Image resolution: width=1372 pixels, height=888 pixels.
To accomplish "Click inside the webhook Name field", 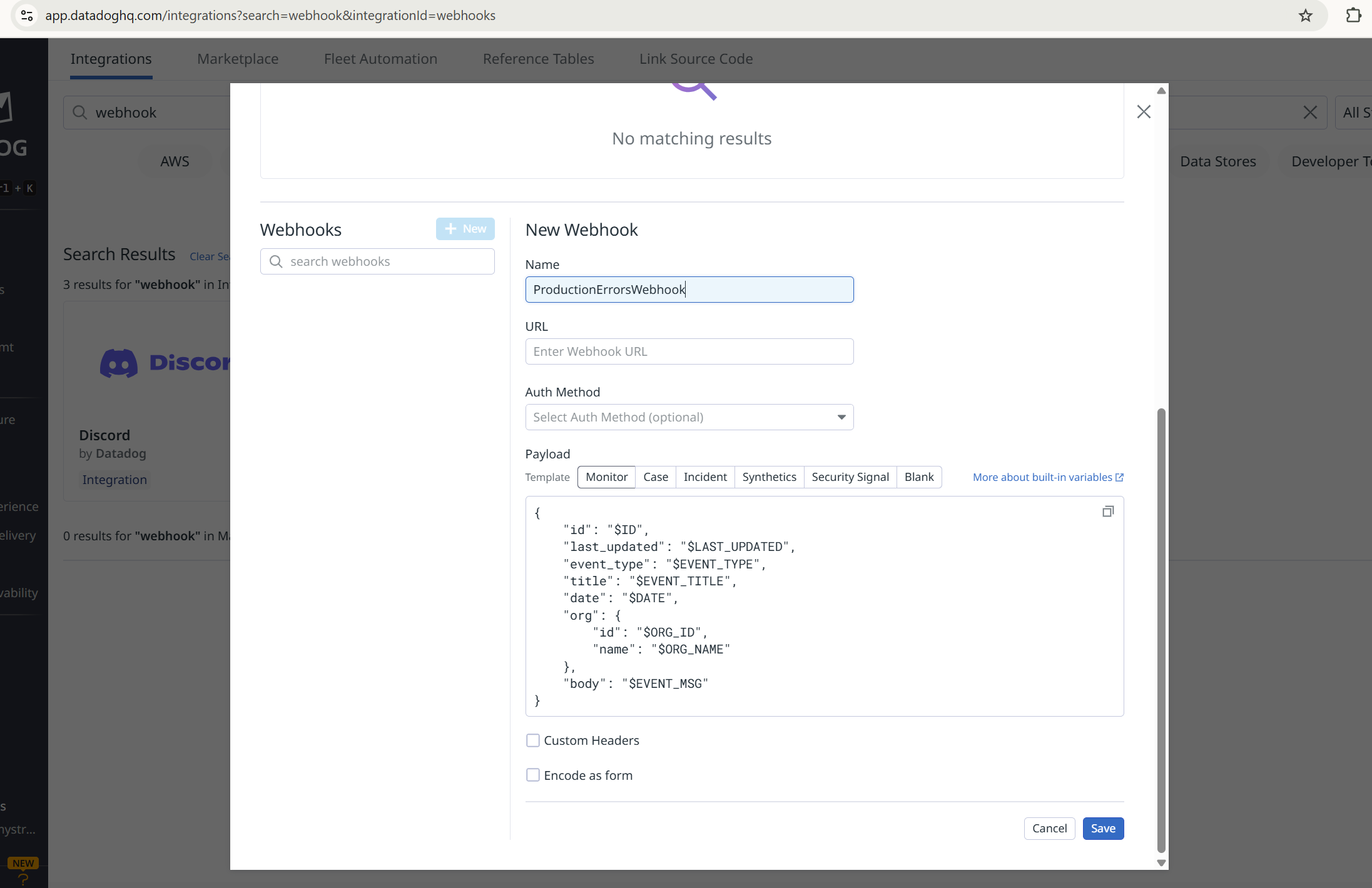I will (689, 290).
